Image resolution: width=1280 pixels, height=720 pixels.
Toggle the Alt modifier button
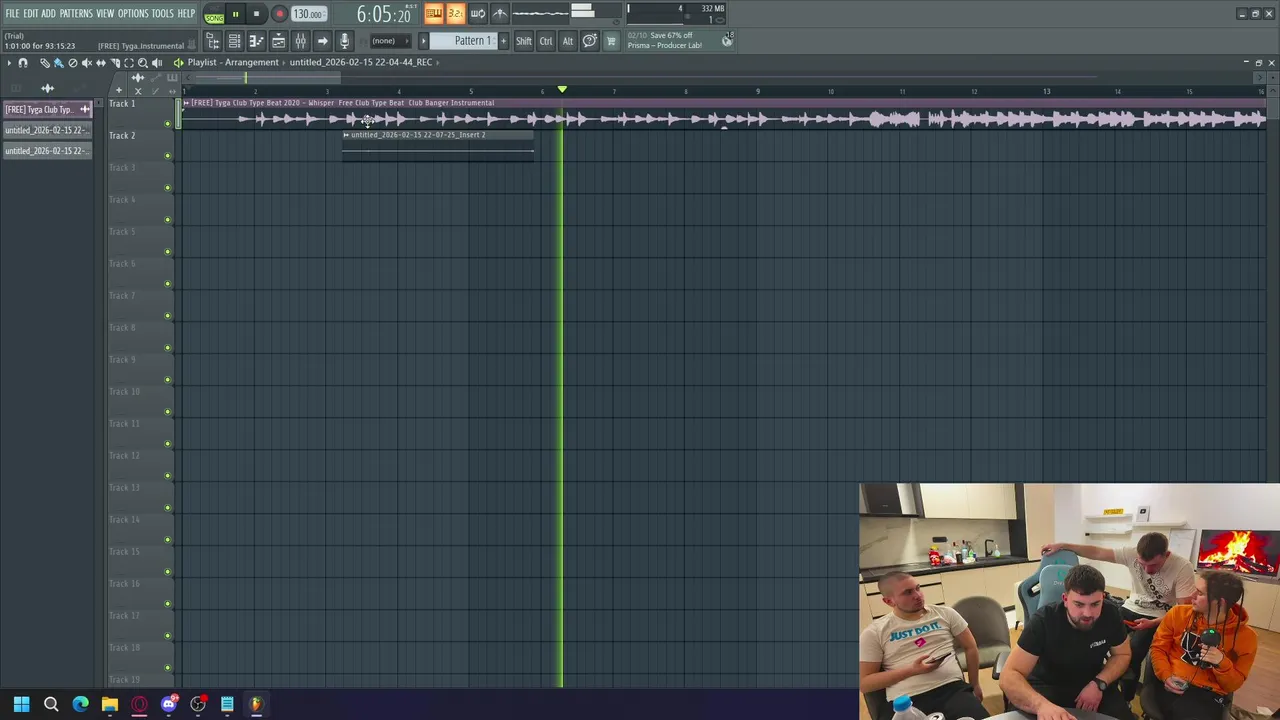pos(568,41)
